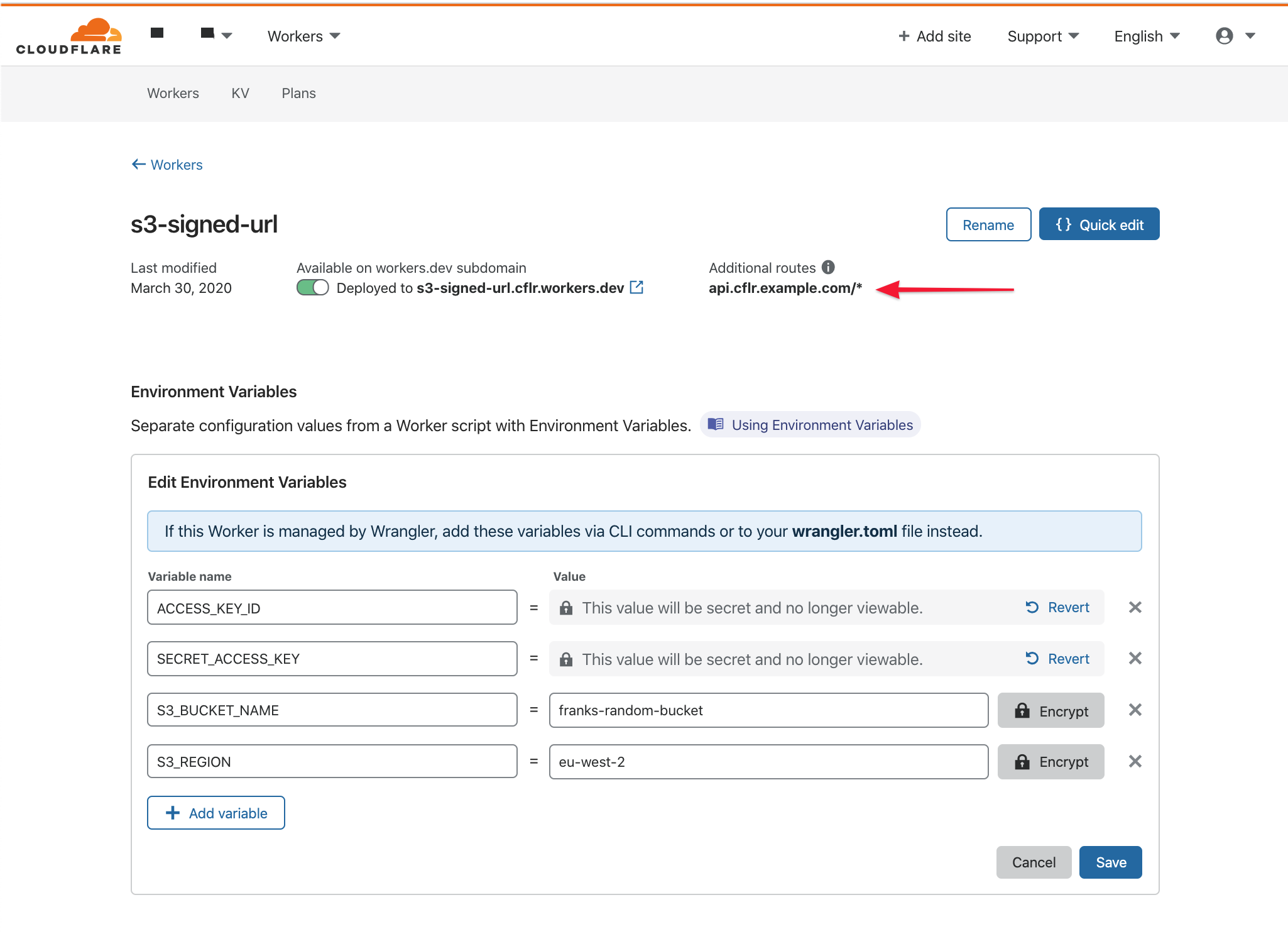Delete the S3_REGION variable row
The height and width of the screenshot is (934, 1288).
1135,762
